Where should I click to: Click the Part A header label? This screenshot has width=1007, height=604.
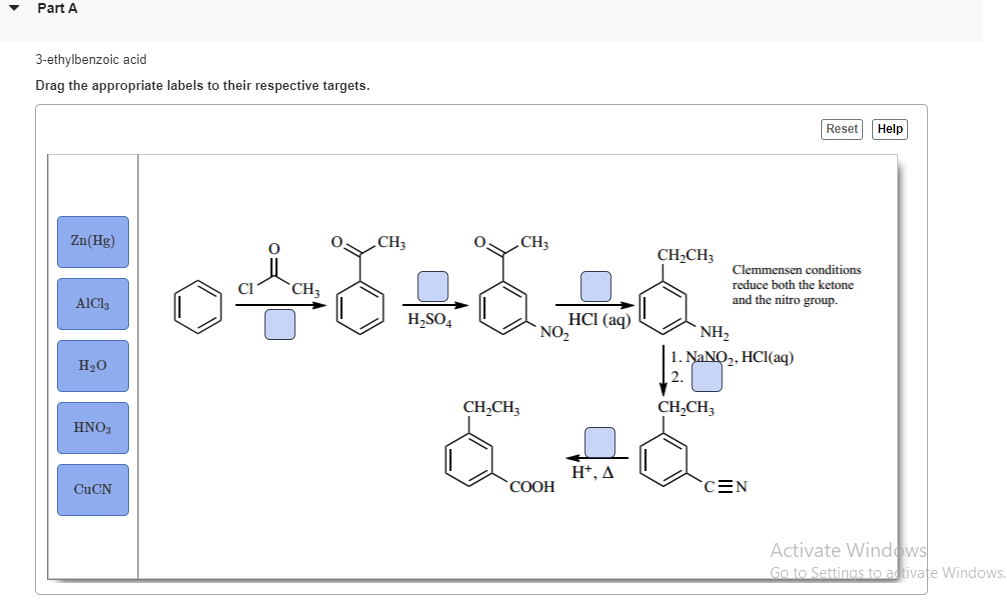[x=56, y=8]
